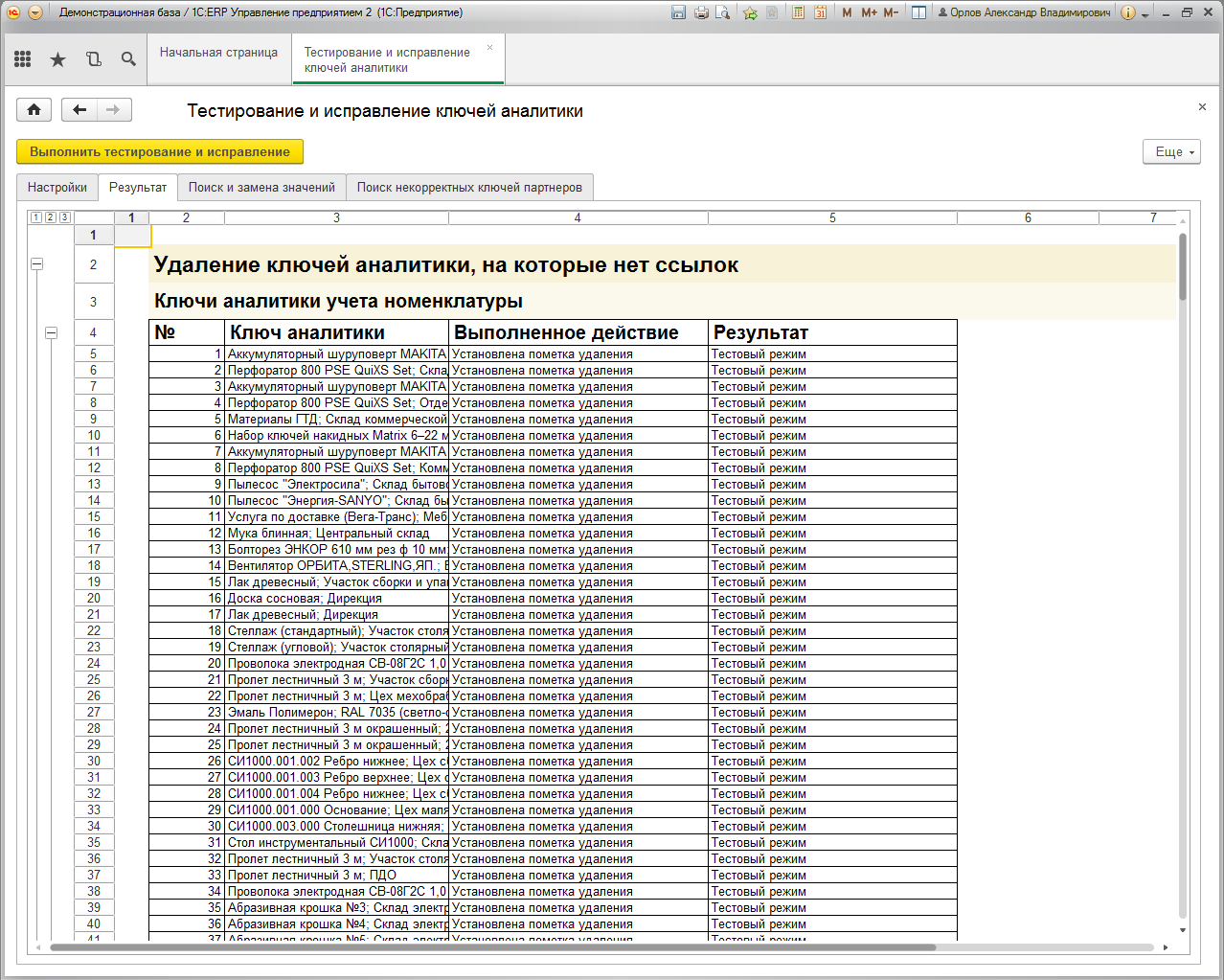Open the dropdown arrow next to info icon
1224x980 pixels.
1145,14
